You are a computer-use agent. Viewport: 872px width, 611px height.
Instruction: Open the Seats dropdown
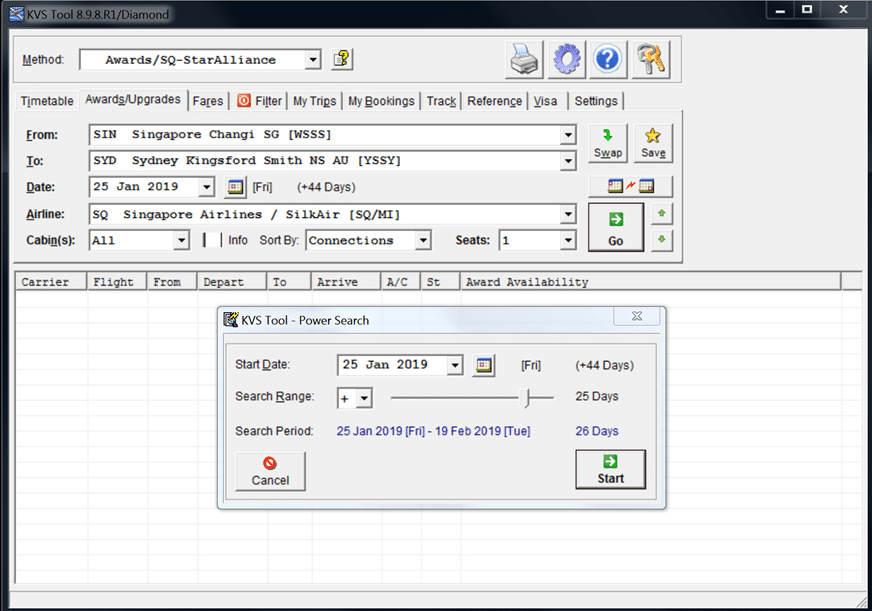pyautogui.click(x=568, y=240)
